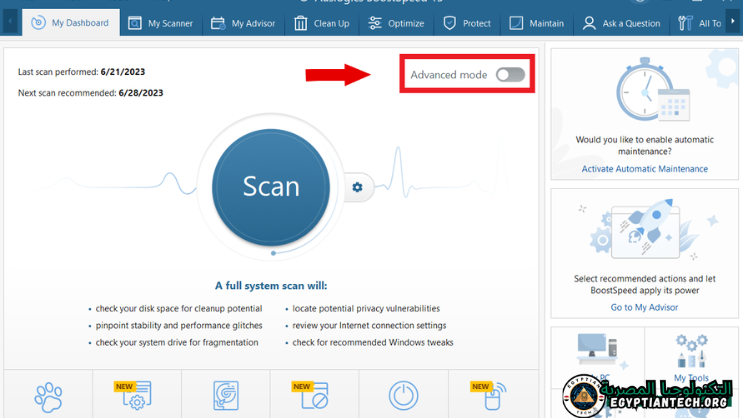The width and height of the screenshot is (743, 418).
Task: Click the window-with-gear icon marked NEW
Action: pyautogui.click(x=135, y=396)
